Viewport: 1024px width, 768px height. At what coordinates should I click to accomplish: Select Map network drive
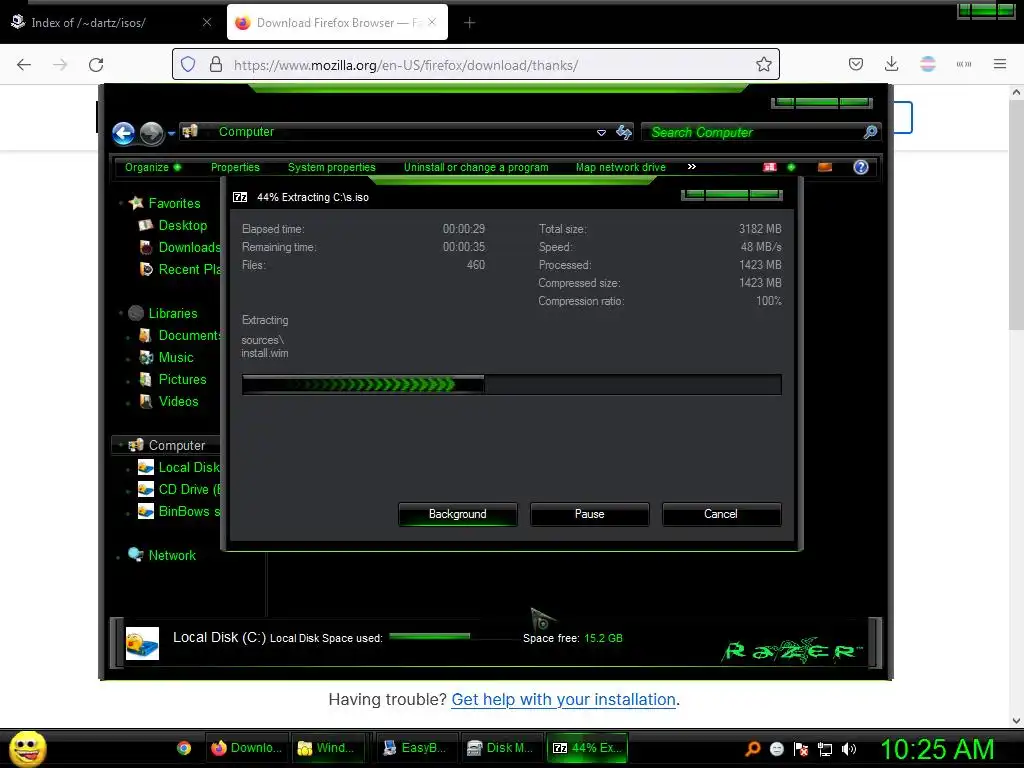pyautogui.click(x=621, y=167)
